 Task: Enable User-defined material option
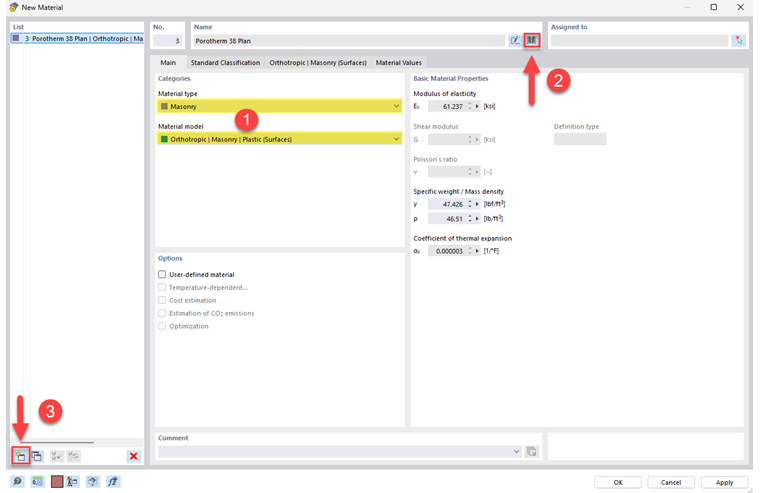[x=162, y=274]
